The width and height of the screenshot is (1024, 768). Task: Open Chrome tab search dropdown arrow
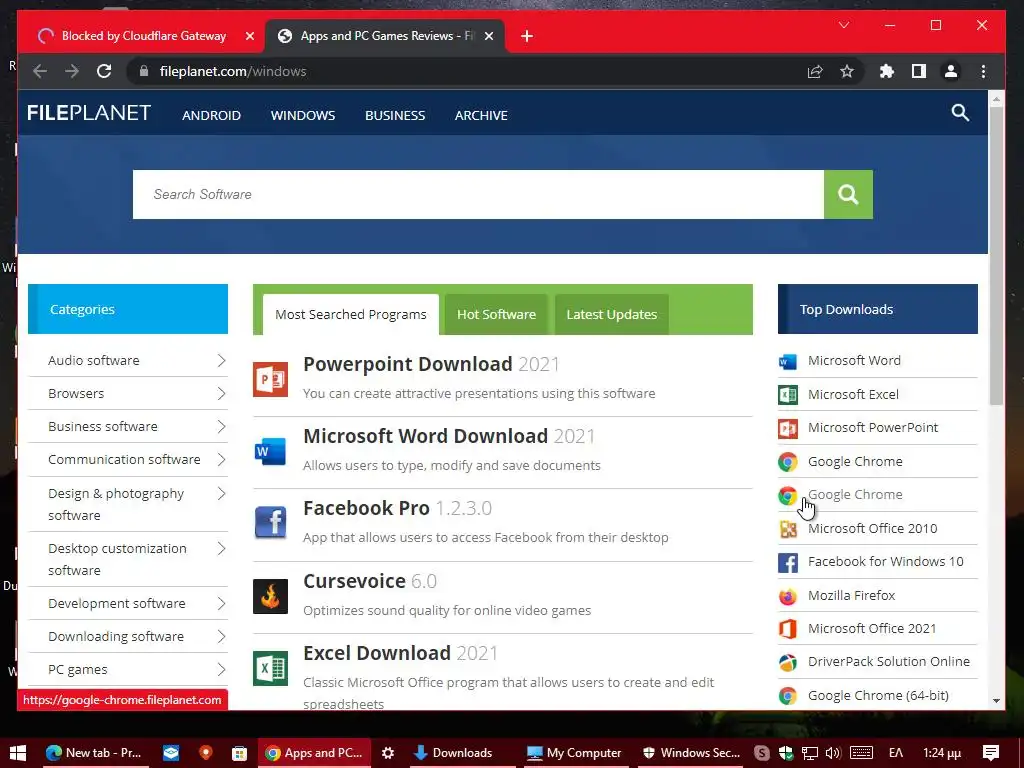(x=844, y=25)
